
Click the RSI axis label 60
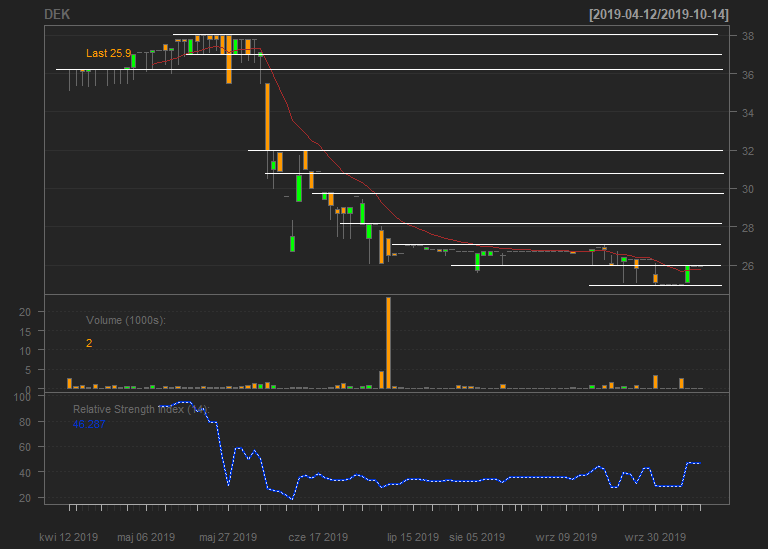tap(24, 447)
